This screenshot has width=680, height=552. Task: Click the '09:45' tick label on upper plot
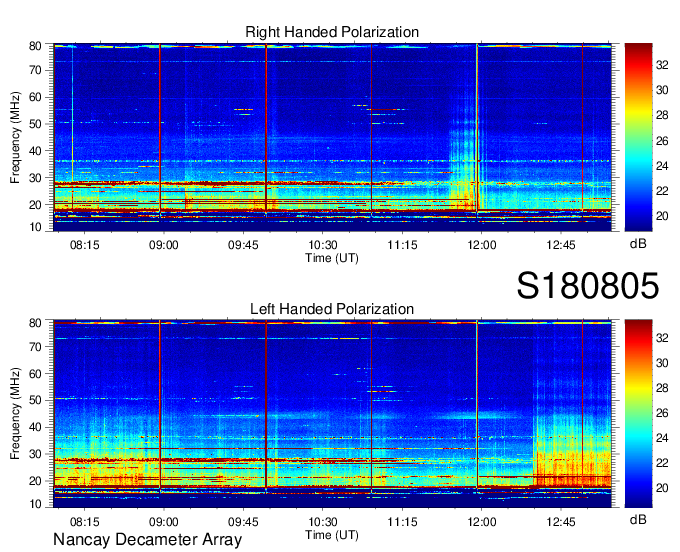243,245
